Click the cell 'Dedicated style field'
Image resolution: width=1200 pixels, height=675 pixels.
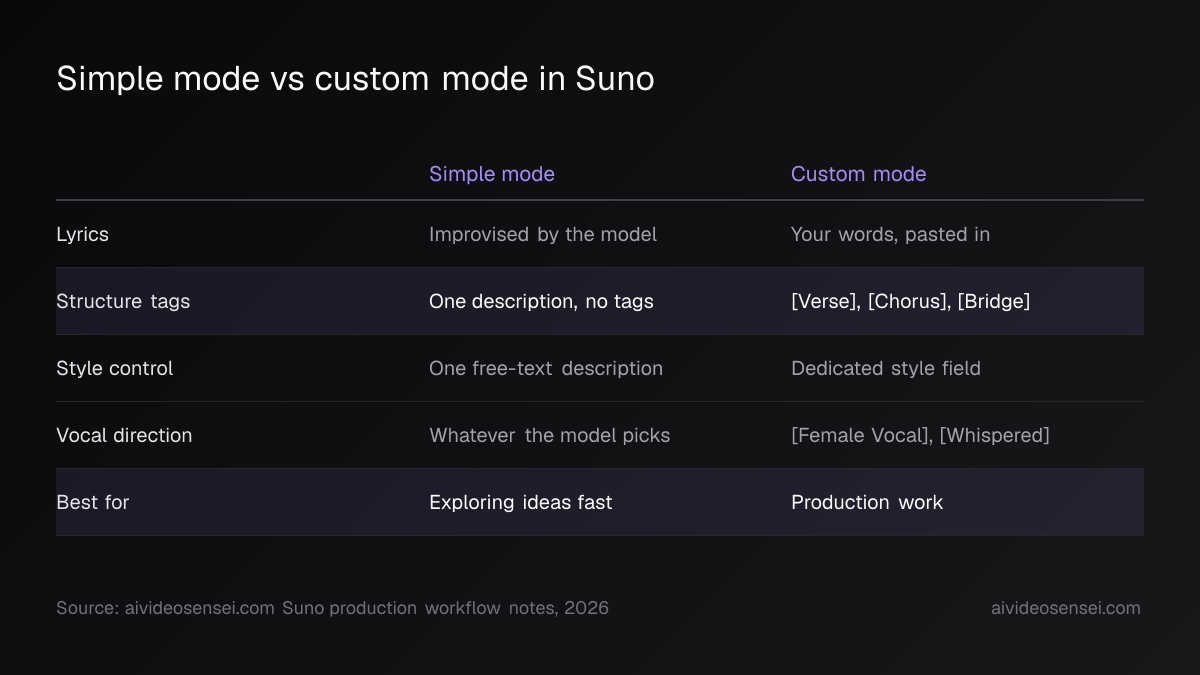pos(886,368)
